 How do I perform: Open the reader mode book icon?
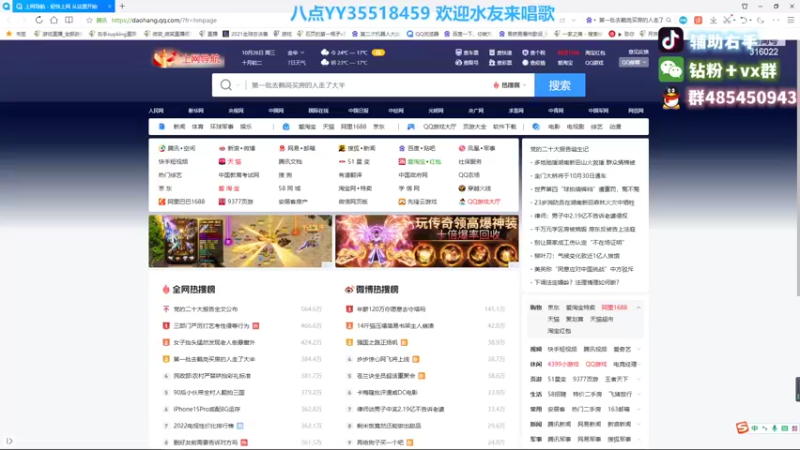(69, 20)
